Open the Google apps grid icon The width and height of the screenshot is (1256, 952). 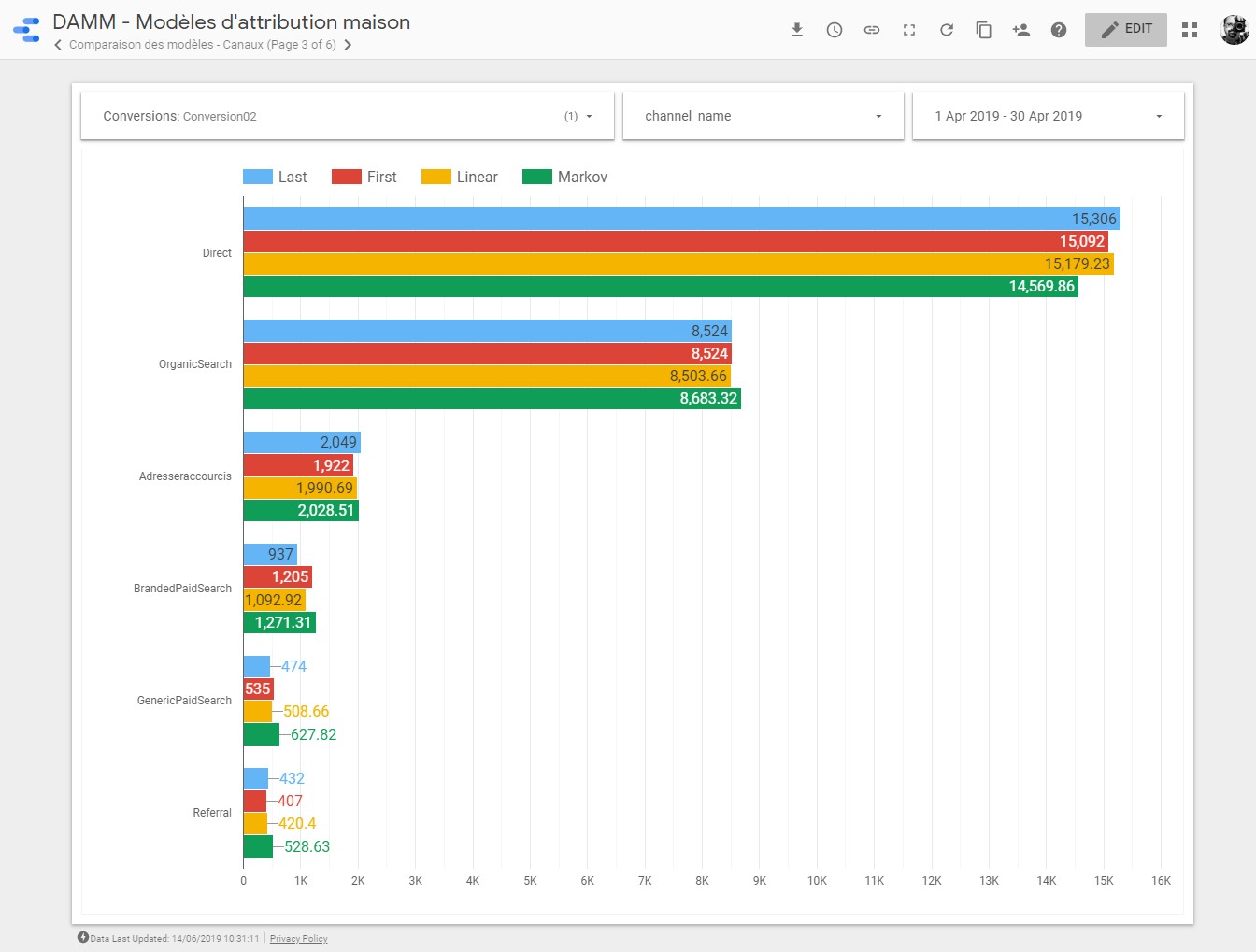point(1190,30)
